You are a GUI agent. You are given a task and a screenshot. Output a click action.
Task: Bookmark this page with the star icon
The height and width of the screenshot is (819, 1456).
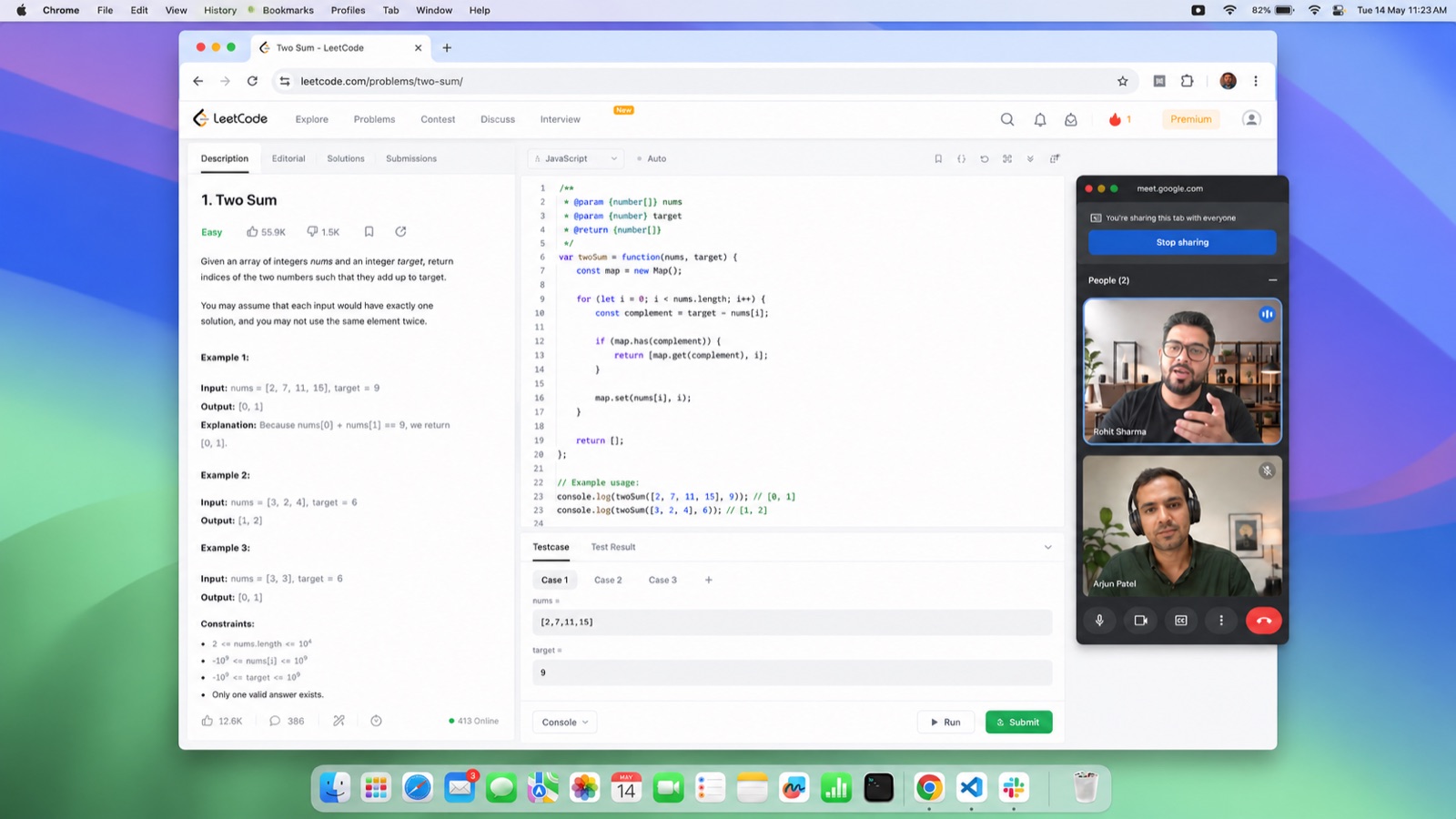[1123, 81]
